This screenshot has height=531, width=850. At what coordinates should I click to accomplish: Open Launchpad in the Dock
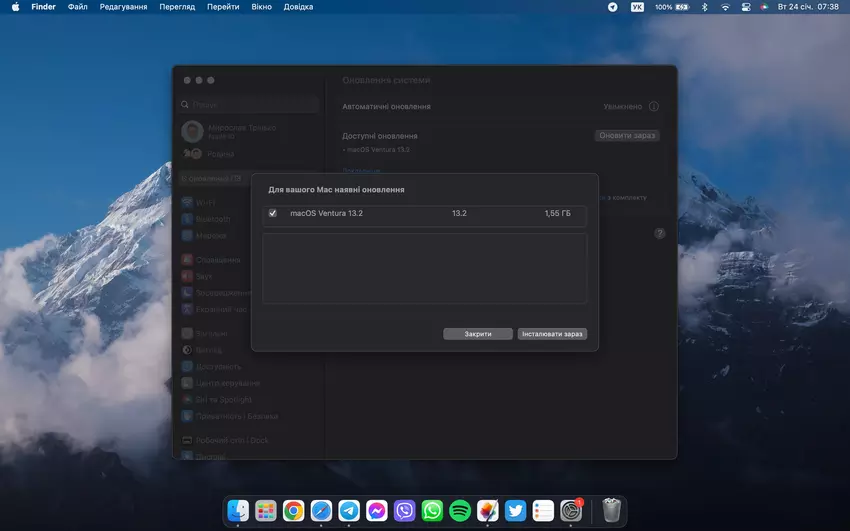(266, 511)
